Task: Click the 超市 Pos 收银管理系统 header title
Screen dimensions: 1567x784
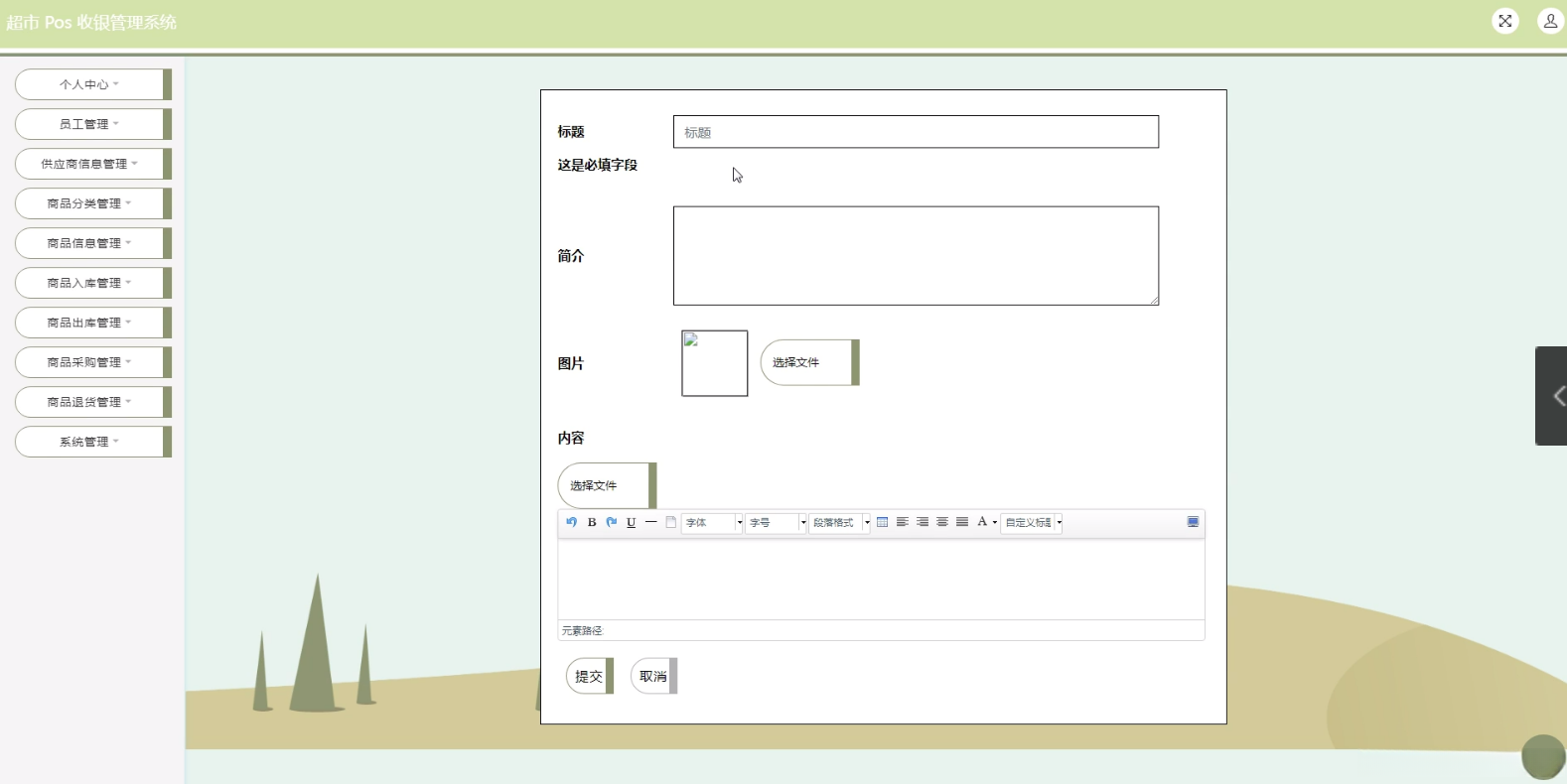Action: pyautogui.click(x=91, y=22)
